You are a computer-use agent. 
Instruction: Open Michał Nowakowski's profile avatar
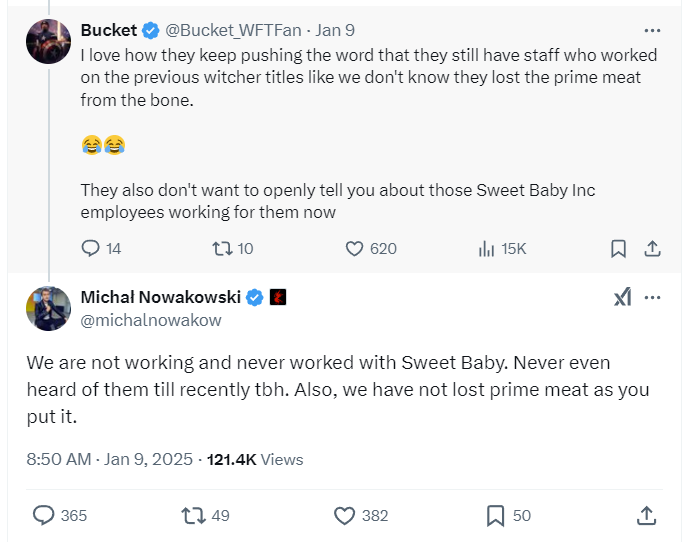[48, 307]
